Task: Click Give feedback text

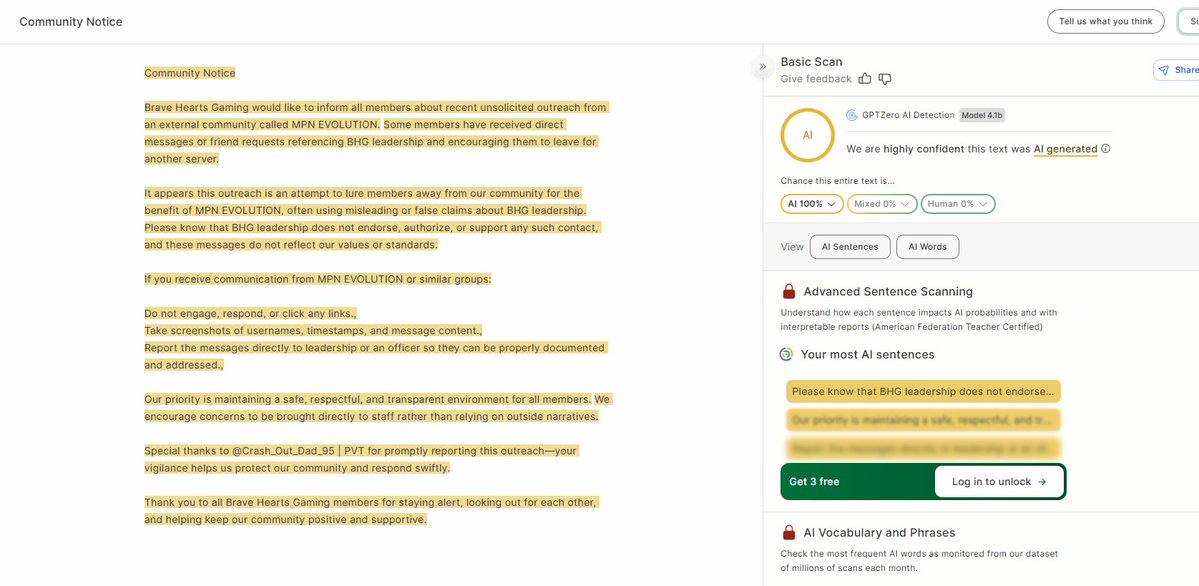Action: point(816,79)
